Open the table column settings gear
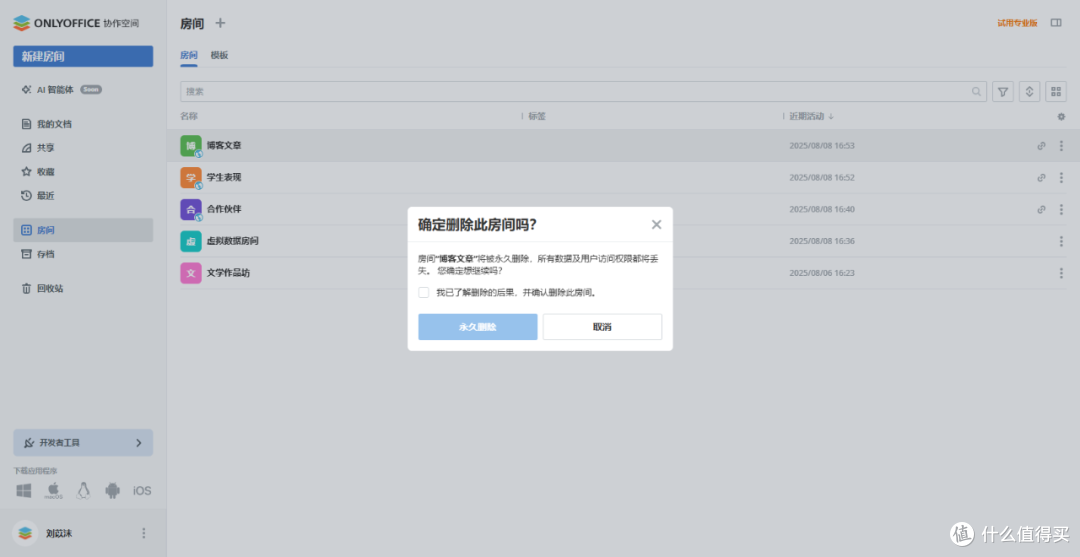The width and height of the screenshot is (1080, 557). click(1061, 116)
